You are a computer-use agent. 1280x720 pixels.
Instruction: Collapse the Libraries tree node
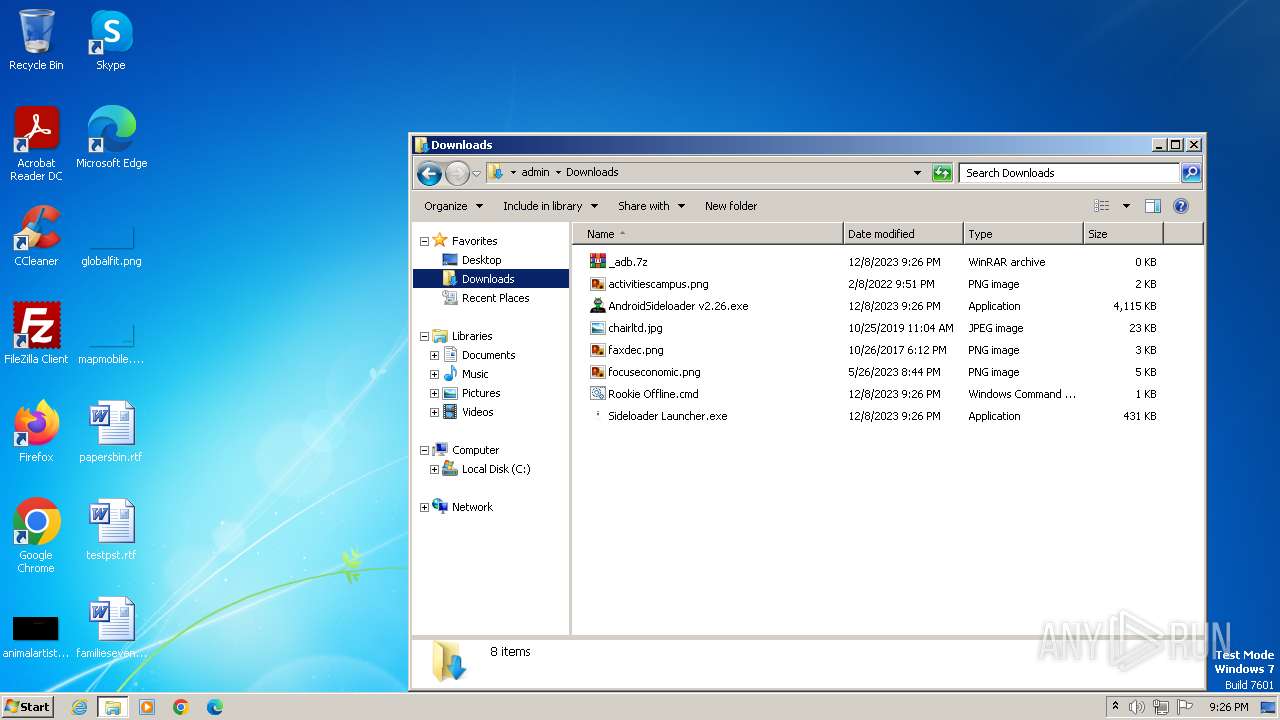(424, 336)
